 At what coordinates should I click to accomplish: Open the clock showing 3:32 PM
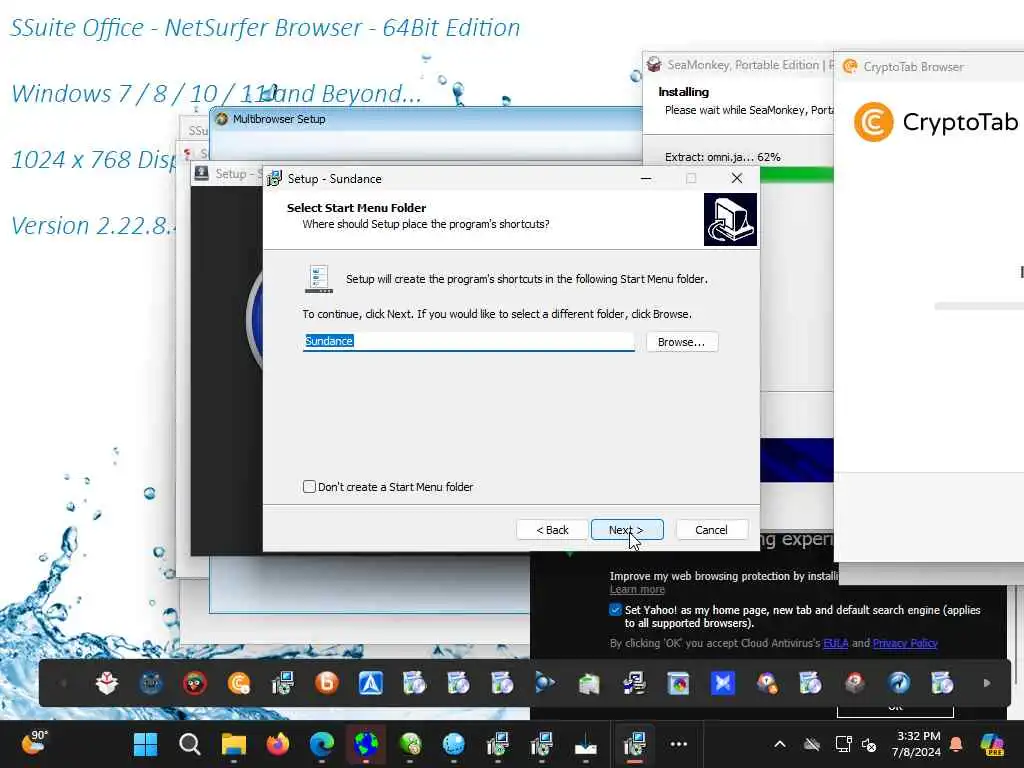point(918,744)
